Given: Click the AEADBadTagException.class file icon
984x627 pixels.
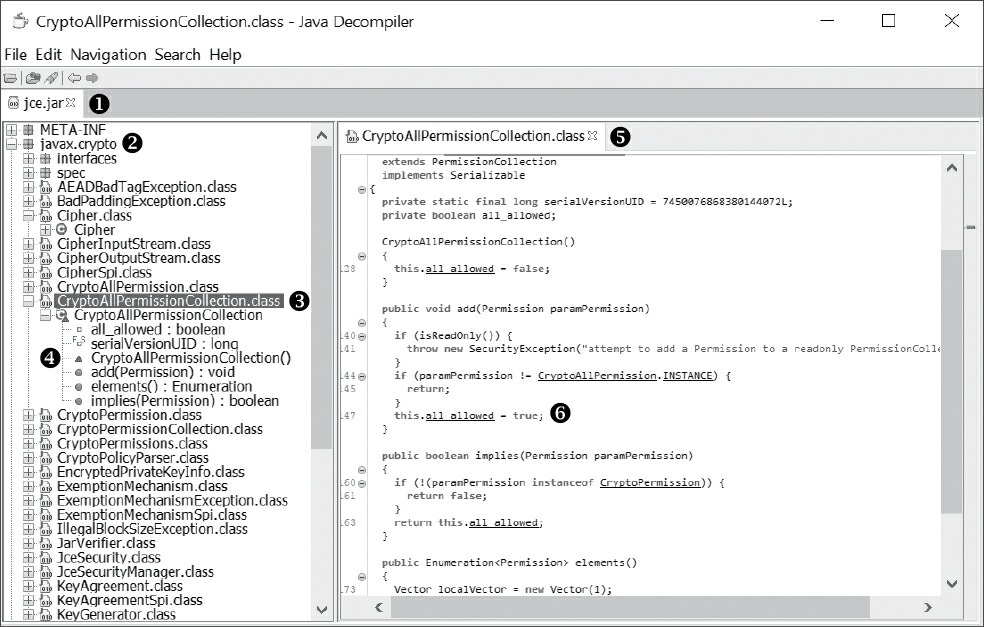Looking at the screenshot, I should pos(46,187).
